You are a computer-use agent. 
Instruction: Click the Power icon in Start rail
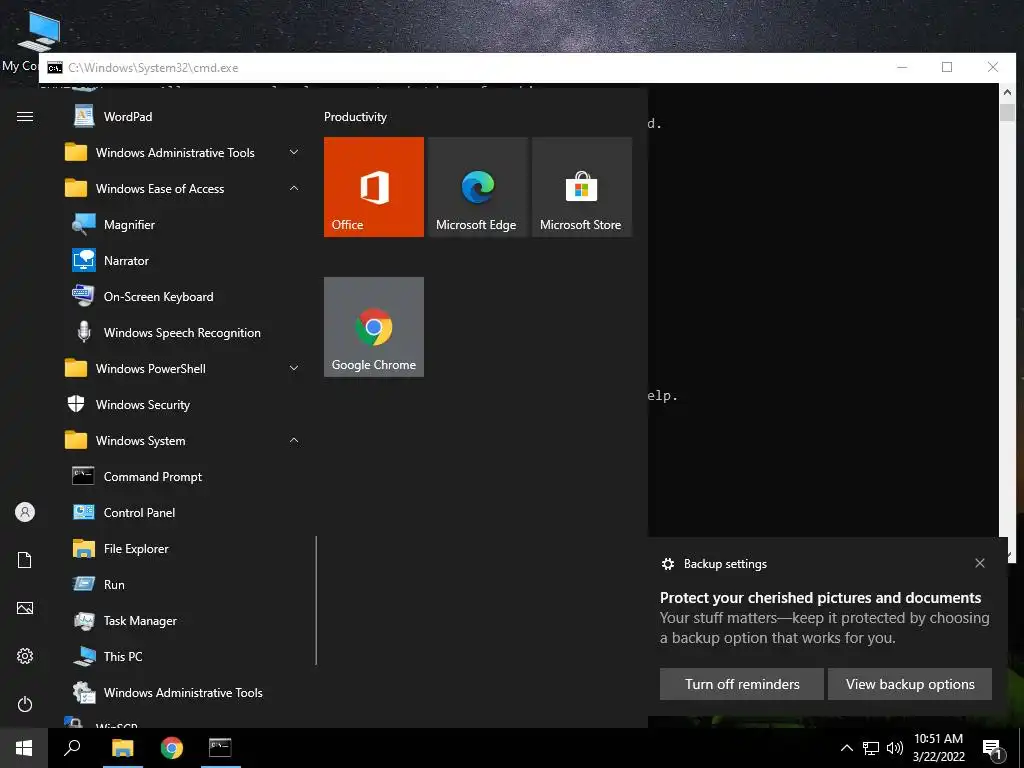click(x=25, y=704)
